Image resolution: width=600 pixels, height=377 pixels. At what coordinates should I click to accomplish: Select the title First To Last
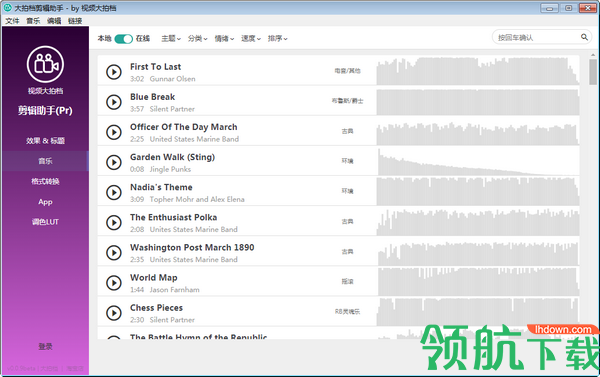point(155,67)
